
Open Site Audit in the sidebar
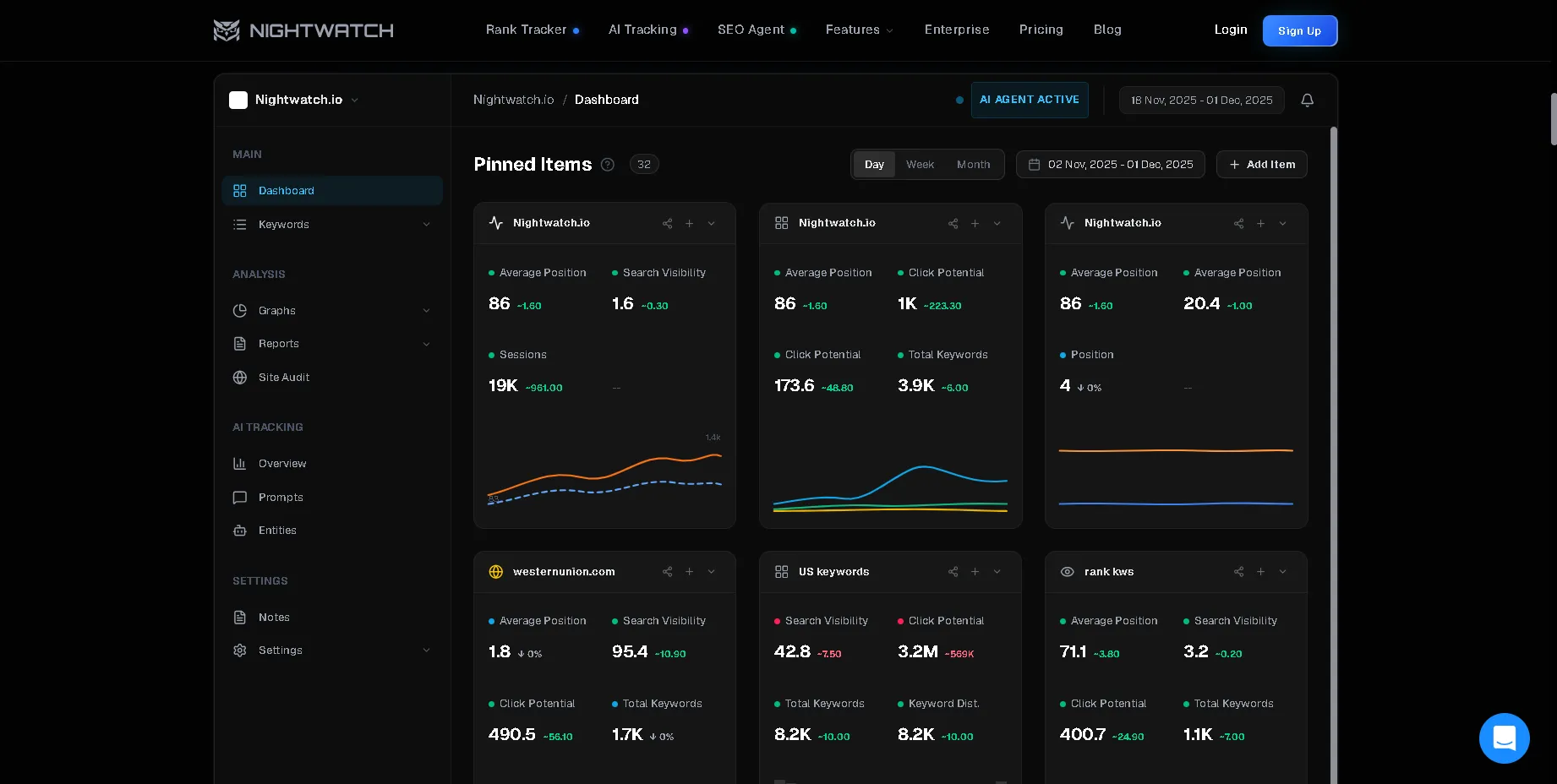pyautogui.click(x=331, y=378)
